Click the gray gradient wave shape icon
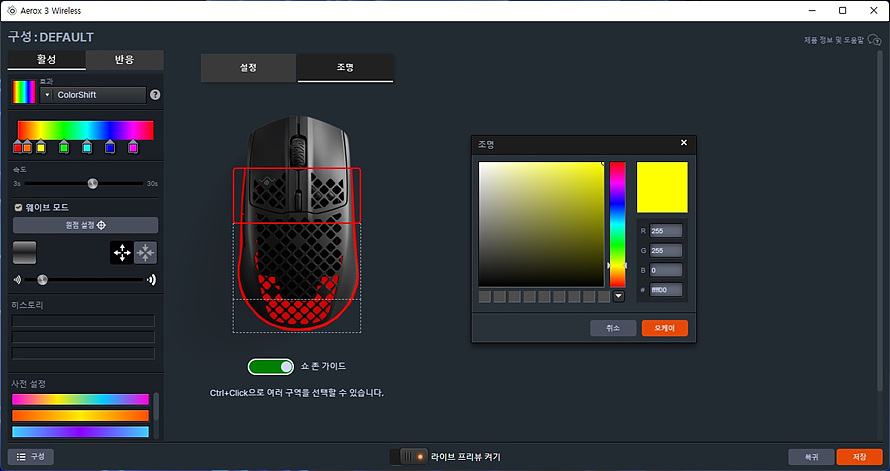Screen dimensions: 890x471 (24, 253)
